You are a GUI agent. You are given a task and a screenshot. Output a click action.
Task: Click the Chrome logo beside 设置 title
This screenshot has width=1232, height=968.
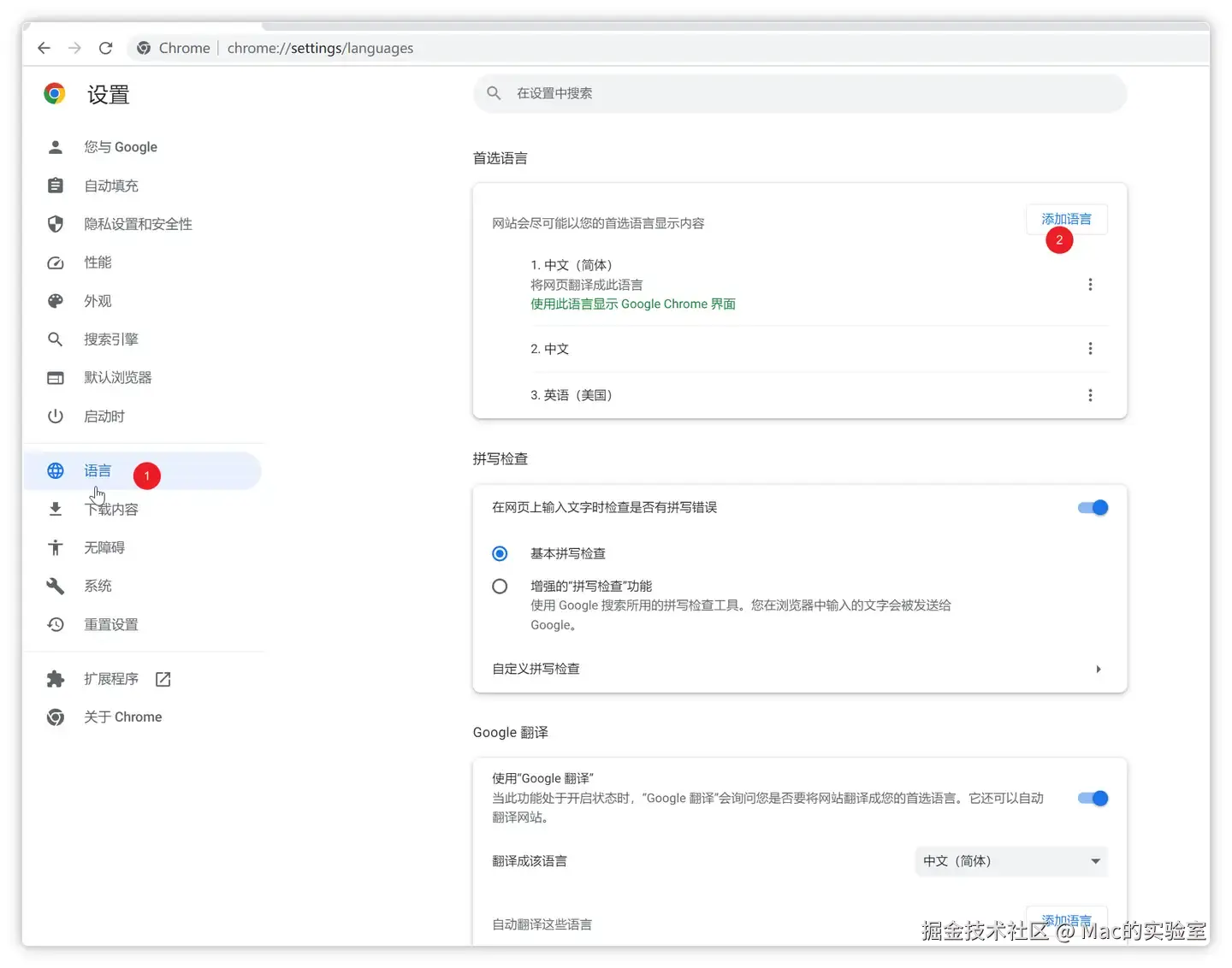(x=55, y=94)
